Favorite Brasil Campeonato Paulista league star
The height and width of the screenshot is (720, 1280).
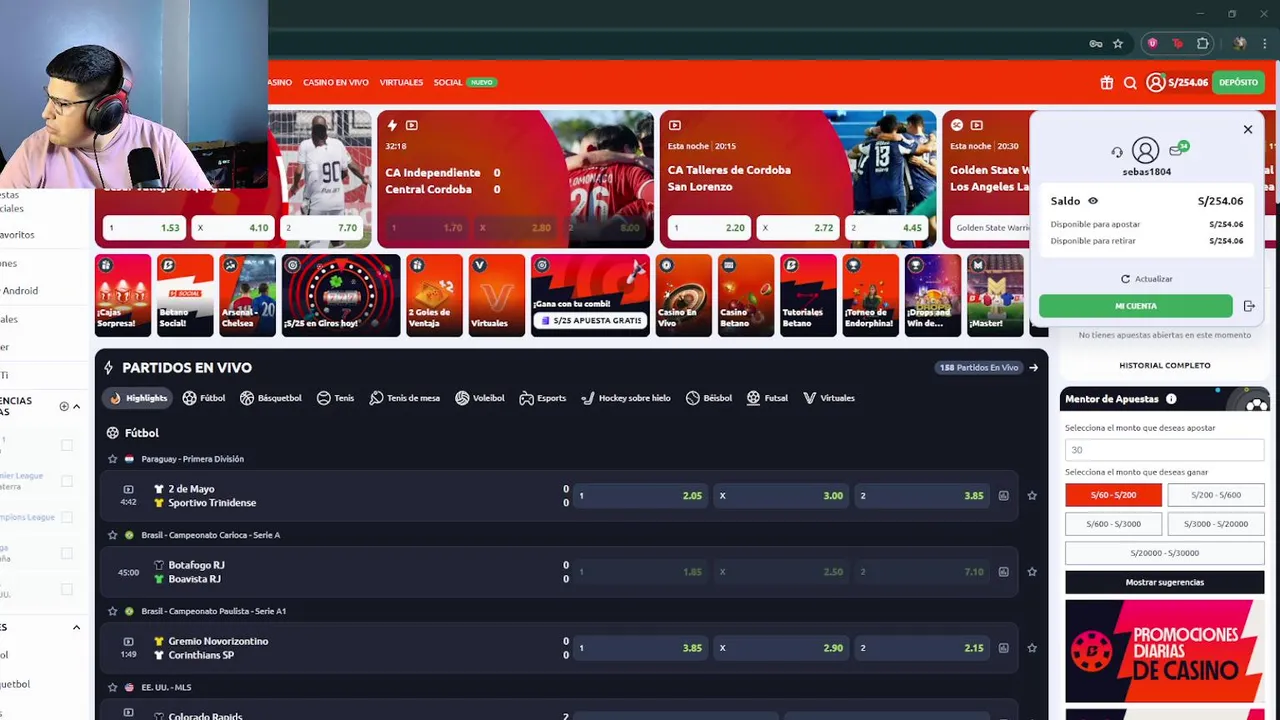[112, 611]
